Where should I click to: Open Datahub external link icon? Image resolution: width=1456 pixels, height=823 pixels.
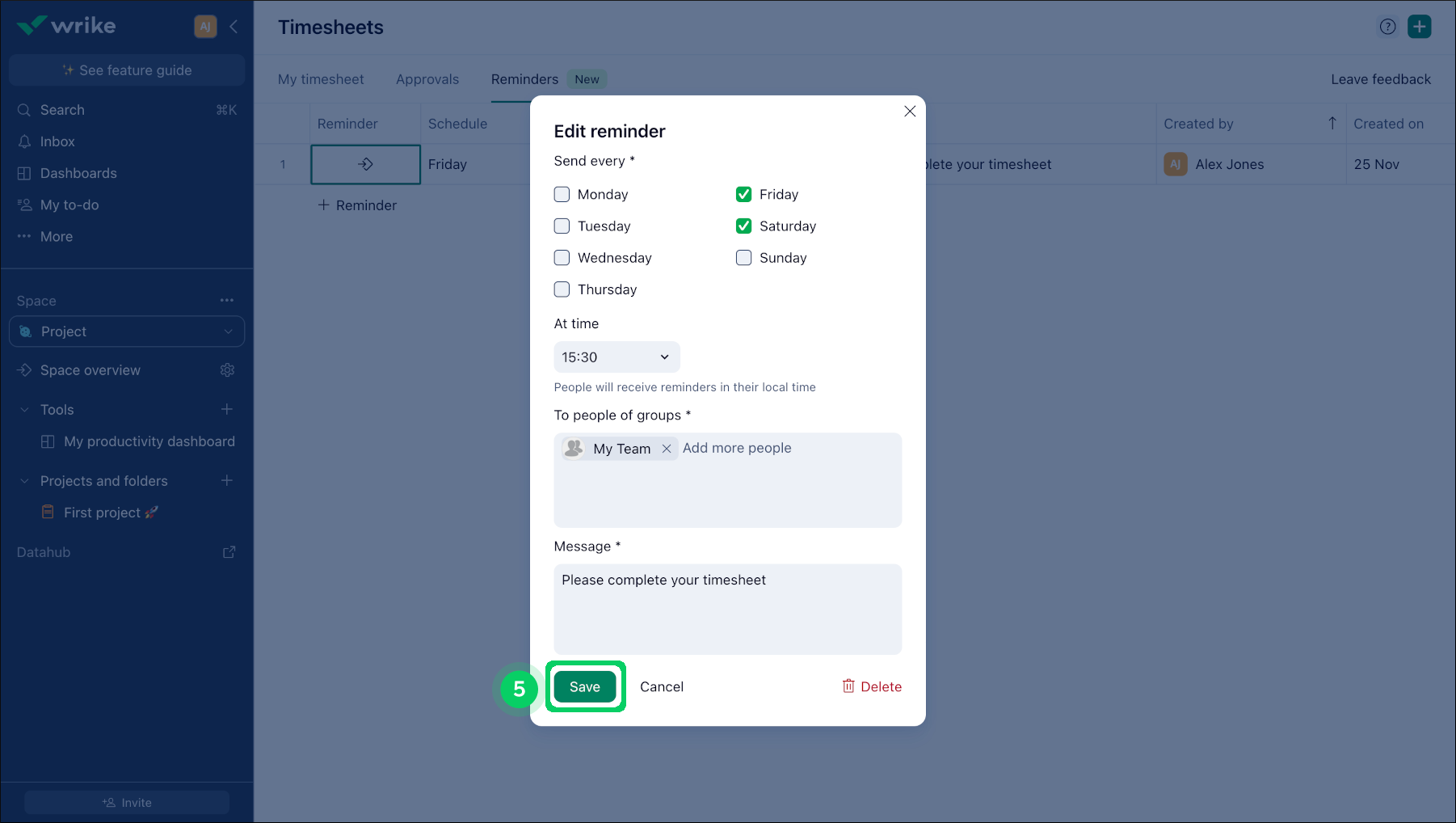(229, 552)
